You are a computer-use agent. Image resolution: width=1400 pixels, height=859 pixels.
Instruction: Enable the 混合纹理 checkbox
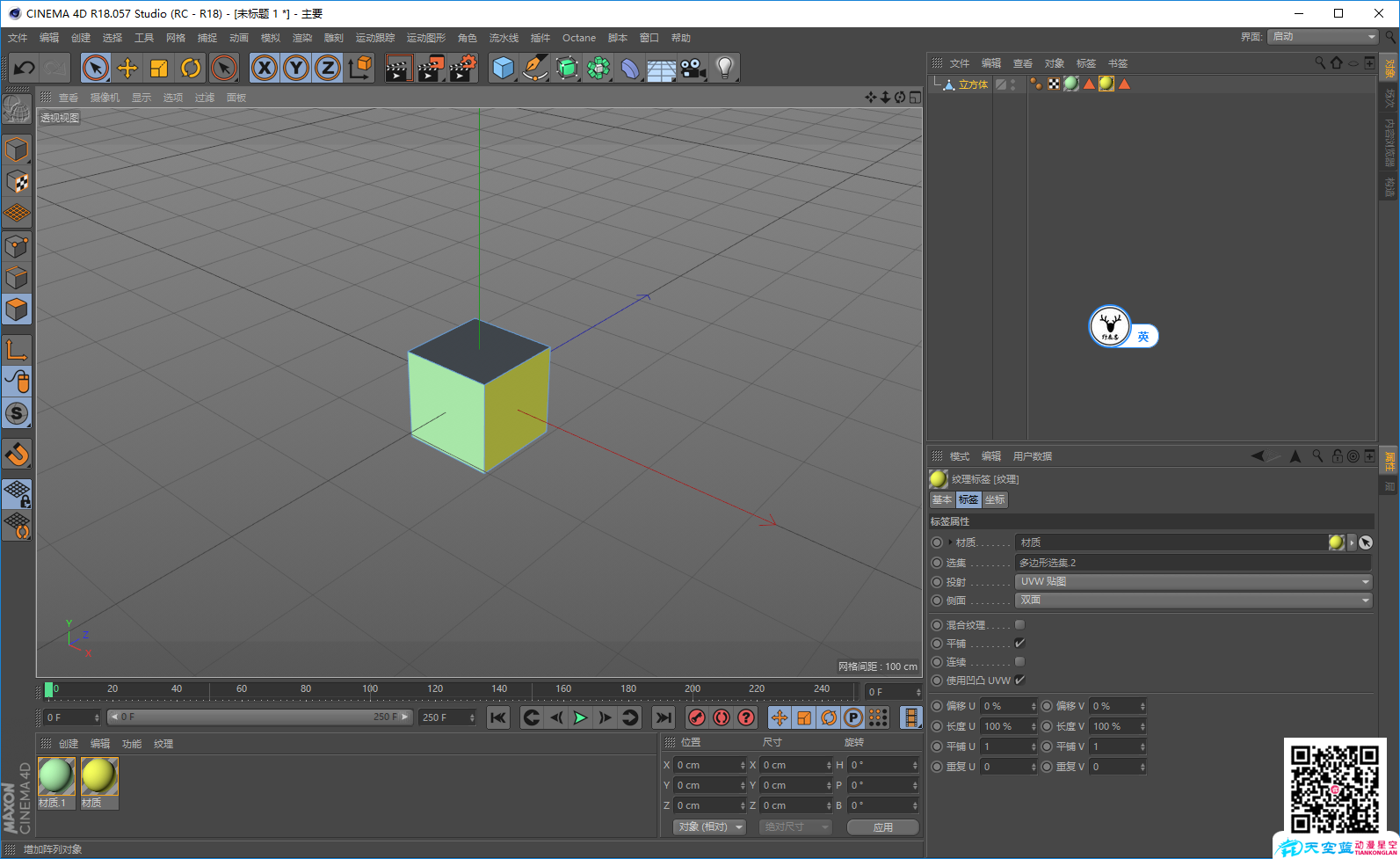(1019, 624)
